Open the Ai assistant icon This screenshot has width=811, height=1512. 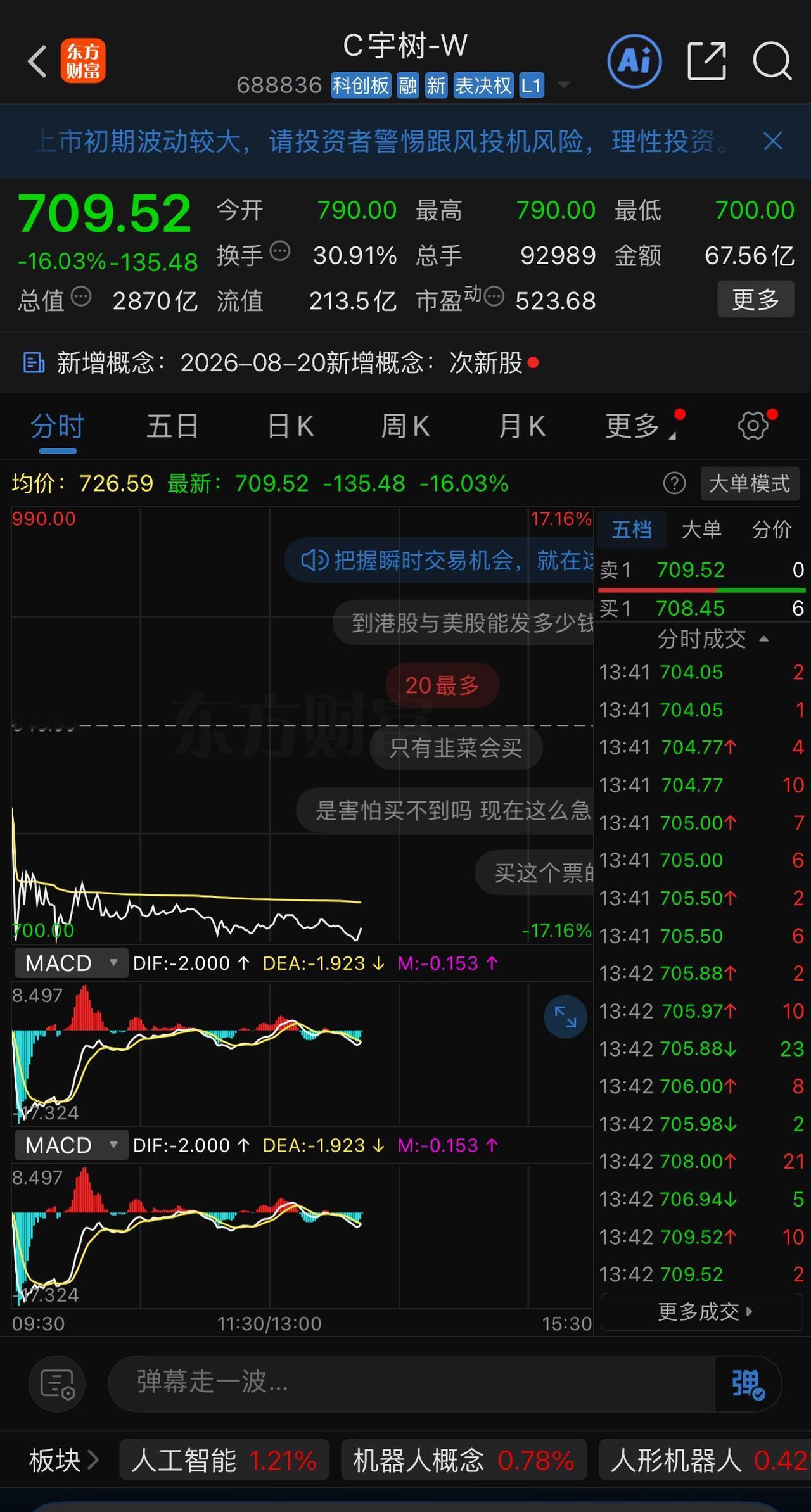pos(634,61)
